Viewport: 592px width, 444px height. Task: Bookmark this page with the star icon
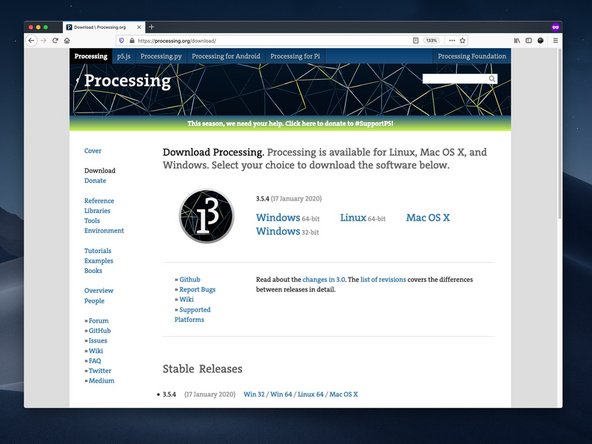462,40
